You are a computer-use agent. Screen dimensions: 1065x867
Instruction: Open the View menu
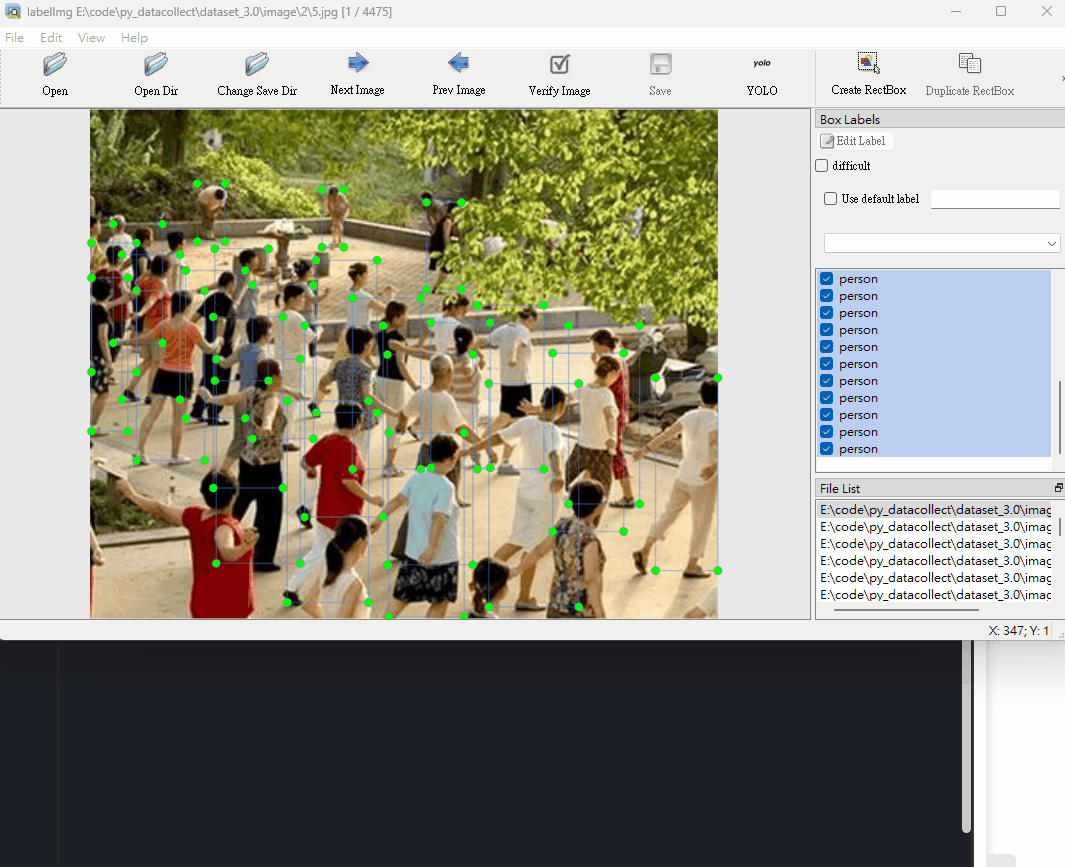point(91,38)
